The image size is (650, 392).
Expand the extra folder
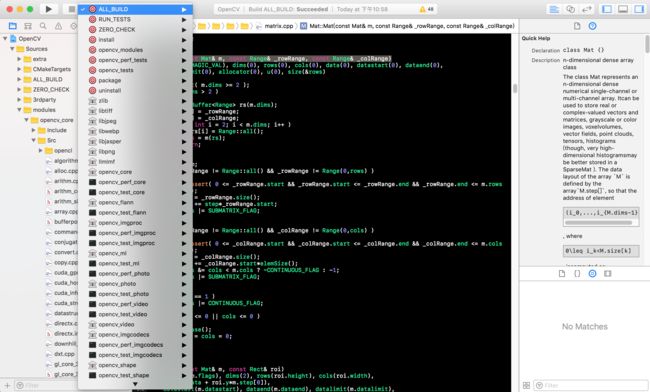click(x=19, y=59)
